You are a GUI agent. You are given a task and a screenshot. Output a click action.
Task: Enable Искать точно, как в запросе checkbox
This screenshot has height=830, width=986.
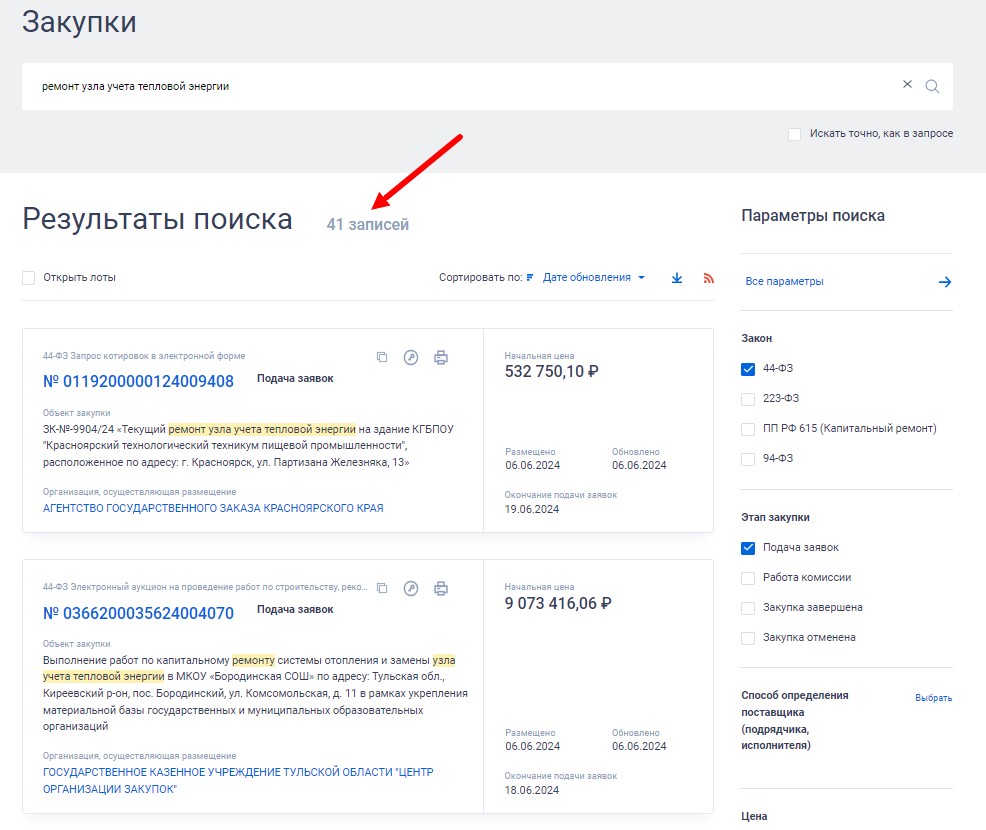pyautogui.click(x=794, y=134)
